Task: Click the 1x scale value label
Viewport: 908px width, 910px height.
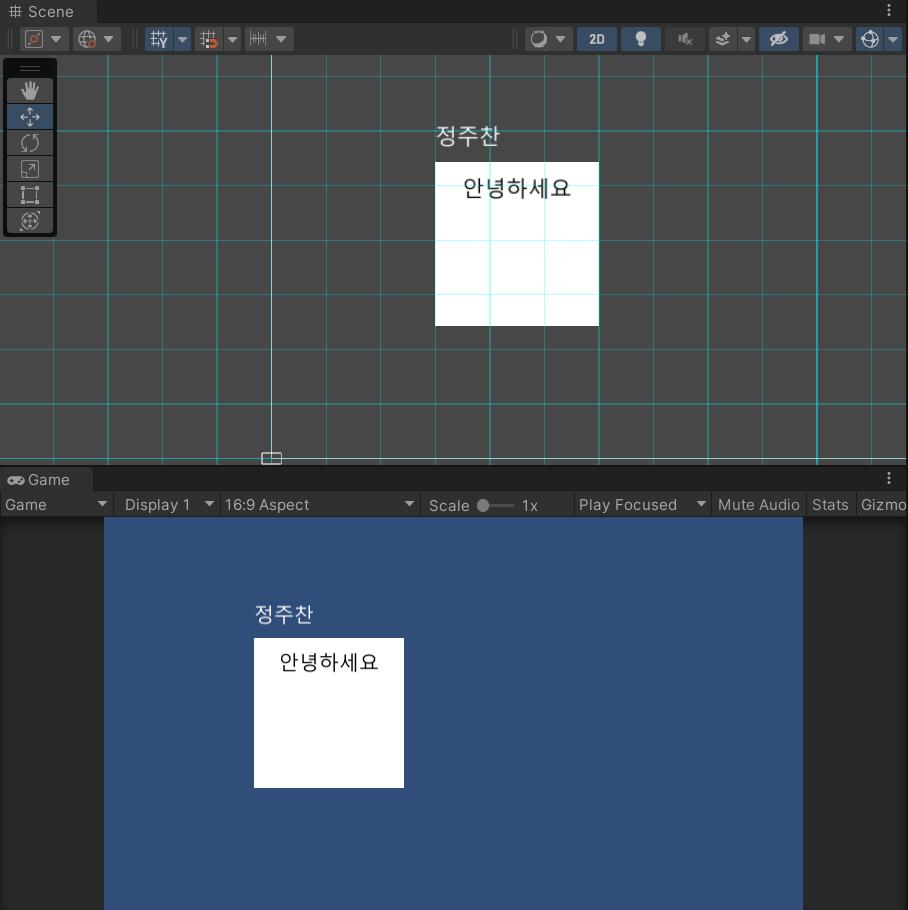Action: pos(530,505)
